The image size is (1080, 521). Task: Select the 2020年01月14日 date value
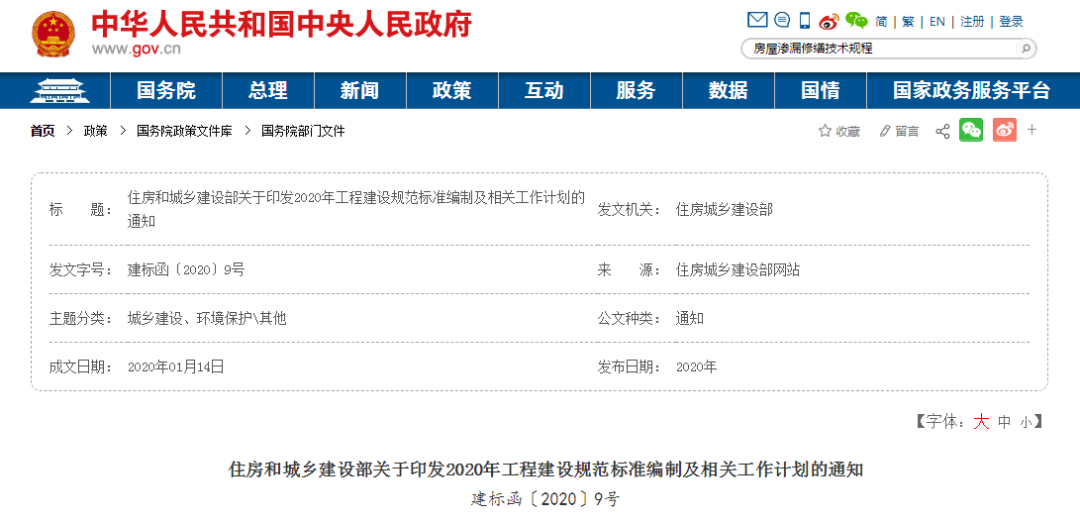(176, 367)
